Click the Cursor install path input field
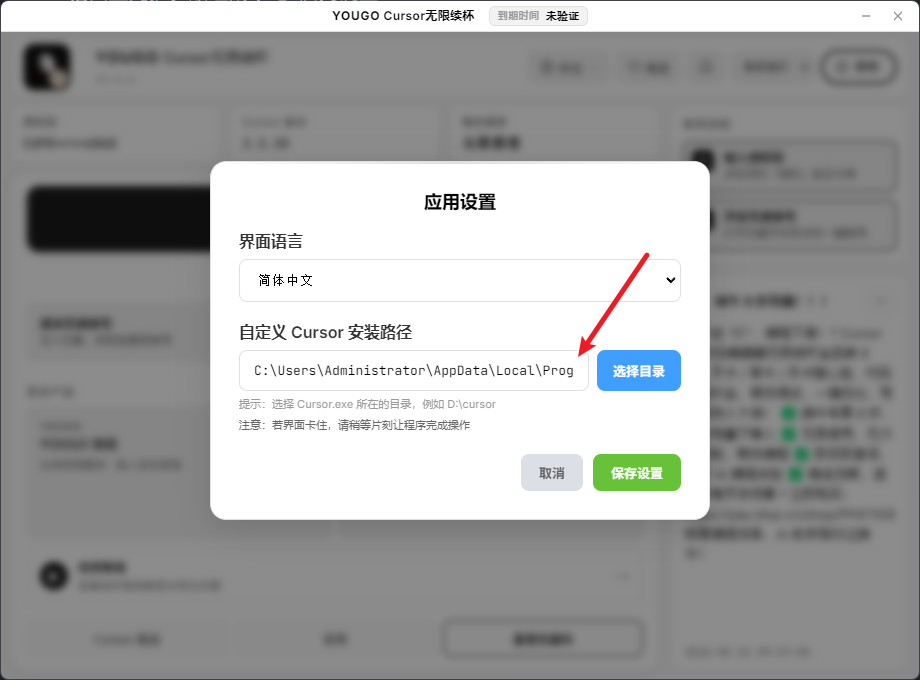920x680 pixels. [x=414, y=370]
